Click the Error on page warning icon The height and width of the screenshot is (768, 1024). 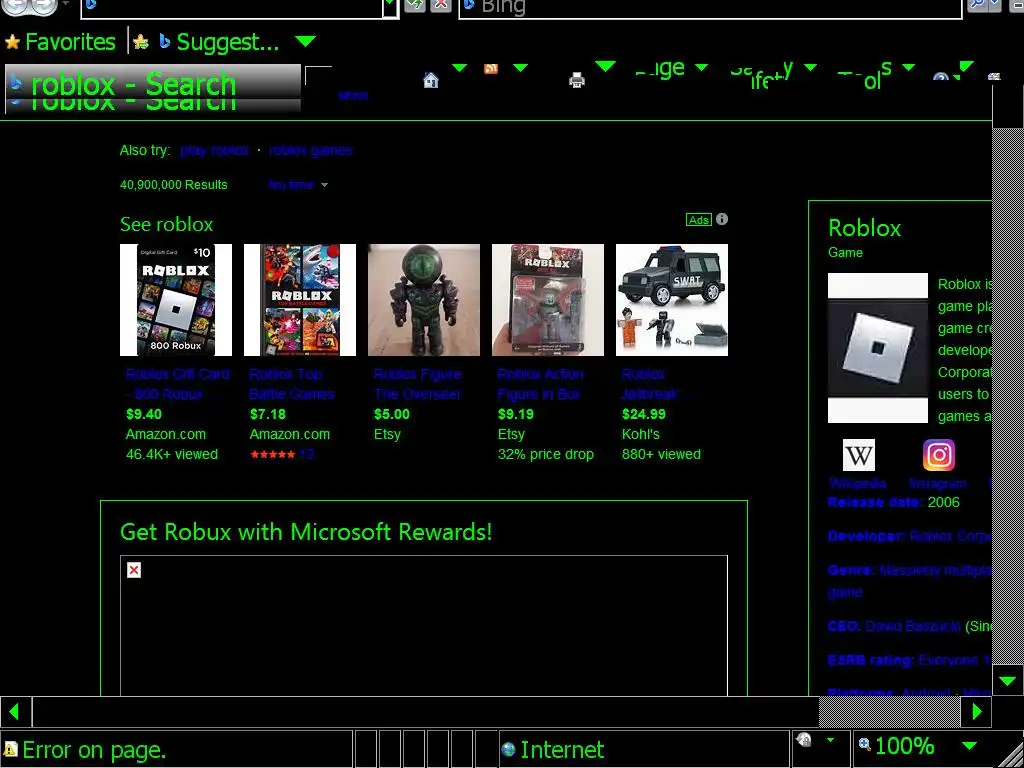click(x=10, y=749)
